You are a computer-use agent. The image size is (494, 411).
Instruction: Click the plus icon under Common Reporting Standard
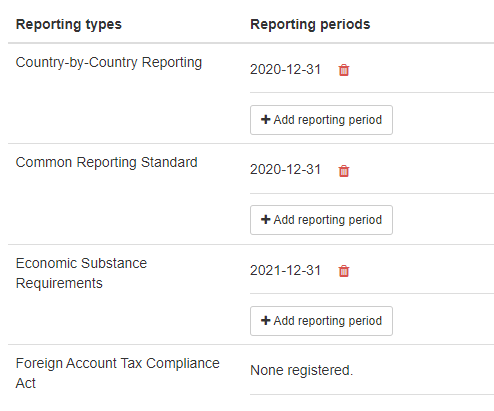coord(265,219)
